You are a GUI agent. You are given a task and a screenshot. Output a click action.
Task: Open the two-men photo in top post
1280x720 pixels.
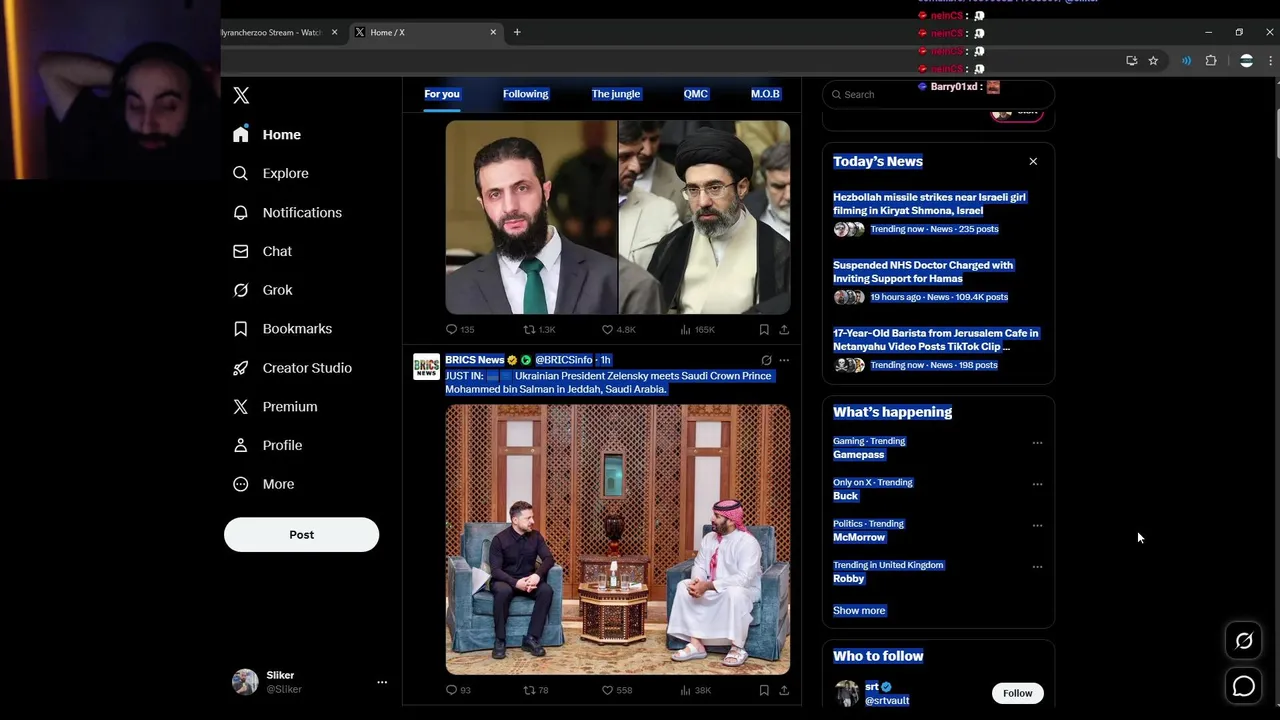point(618,217)
